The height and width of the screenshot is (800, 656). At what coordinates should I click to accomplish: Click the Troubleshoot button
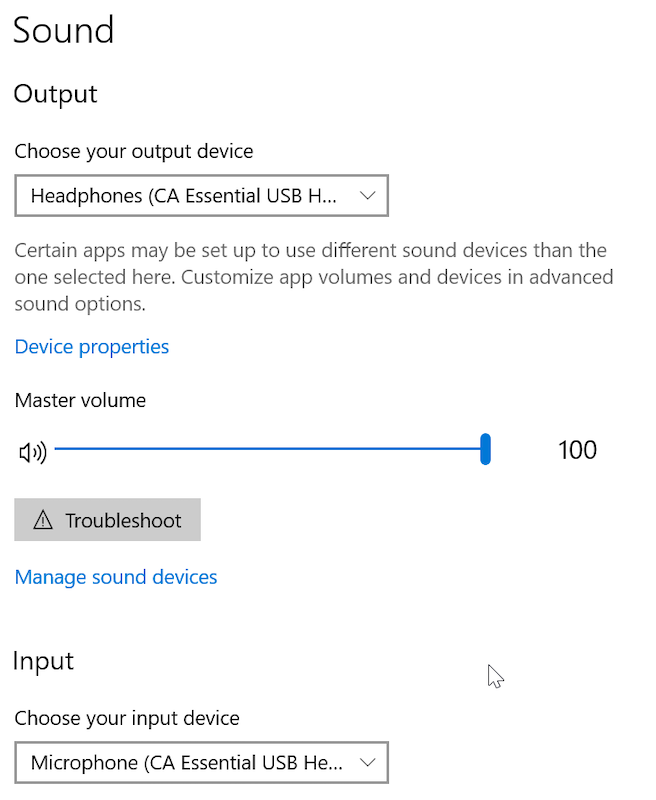click(x=108, y=520)
